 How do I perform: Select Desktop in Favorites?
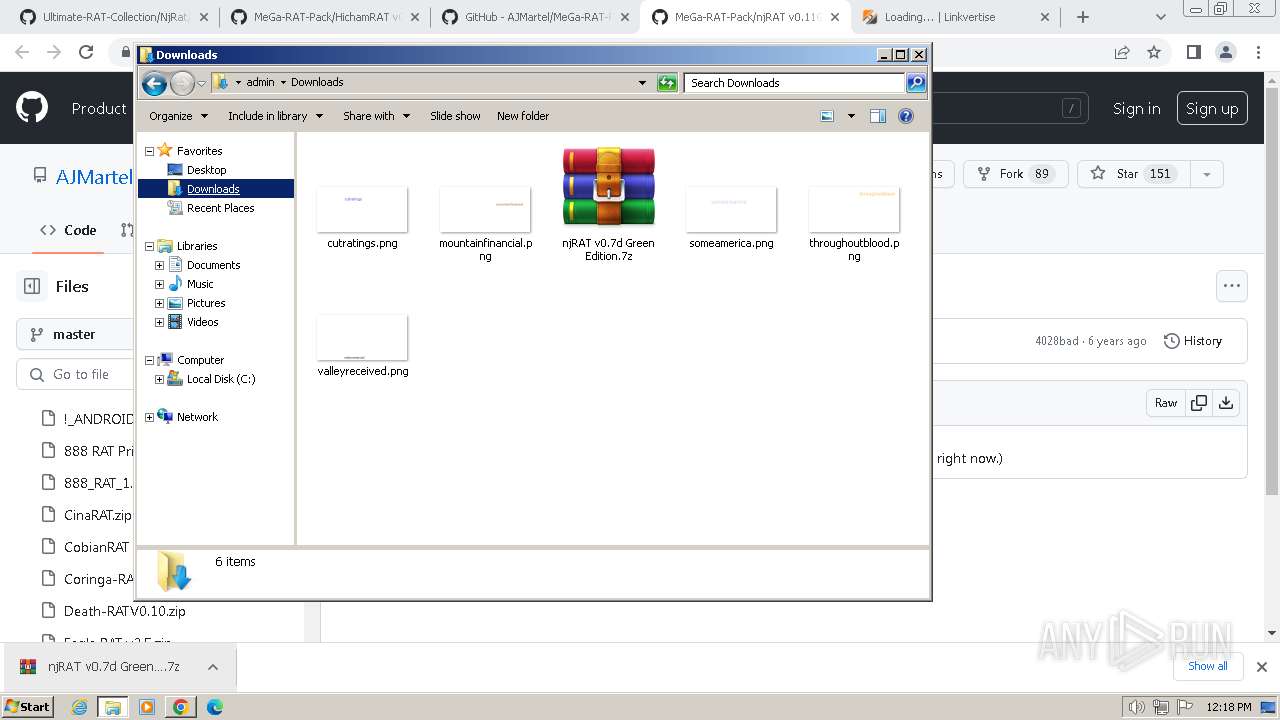[207, 170]
